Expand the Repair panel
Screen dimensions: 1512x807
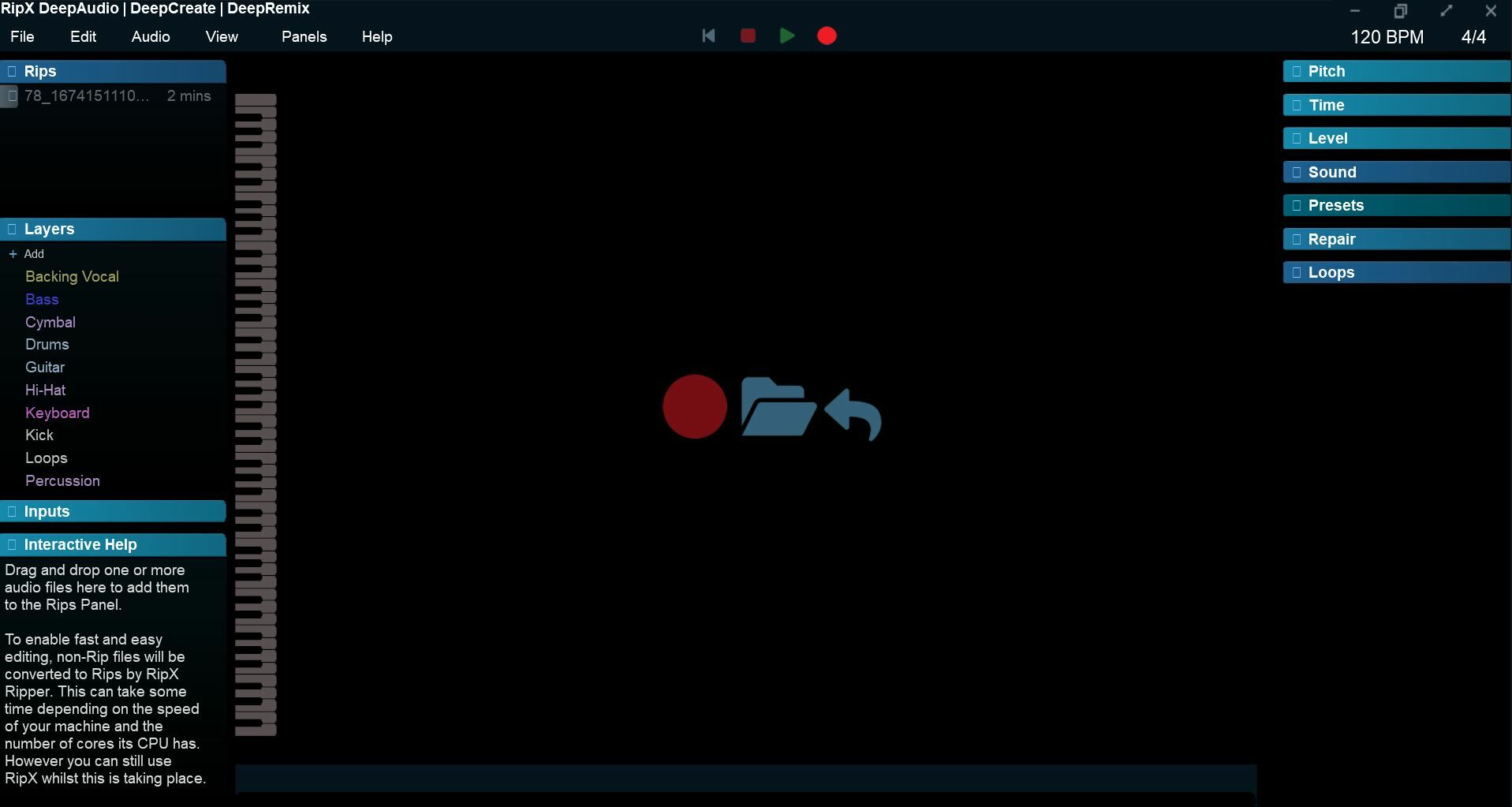point(1396,239)
